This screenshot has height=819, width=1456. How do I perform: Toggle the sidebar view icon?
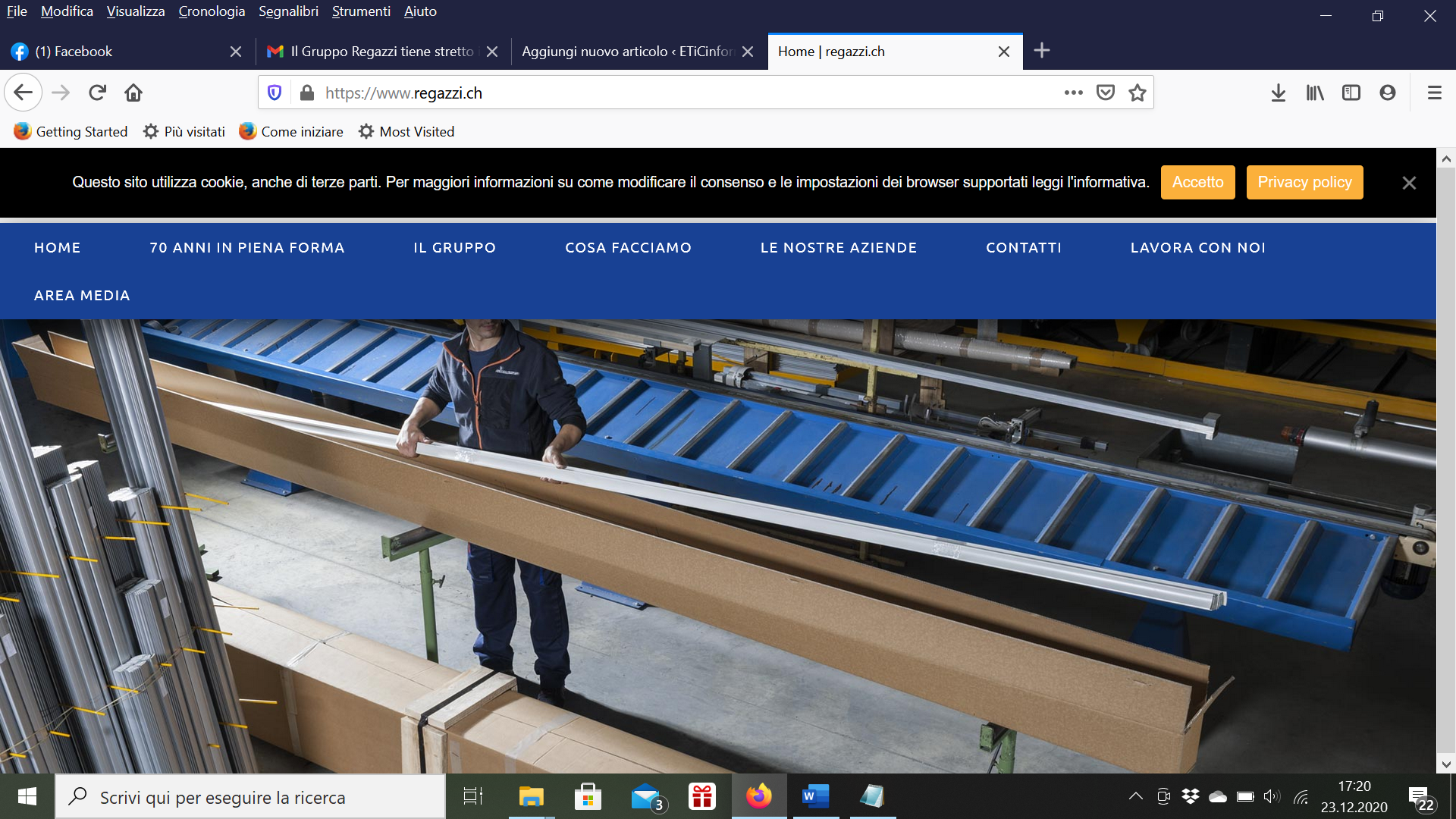[1351, 93]
